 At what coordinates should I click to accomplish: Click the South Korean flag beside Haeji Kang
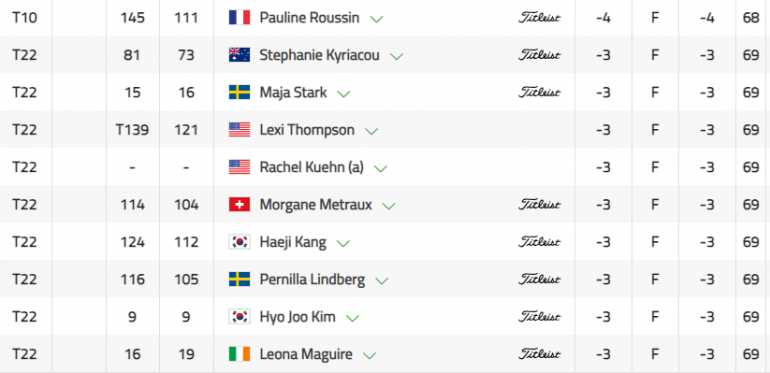(x=239, y=242)
